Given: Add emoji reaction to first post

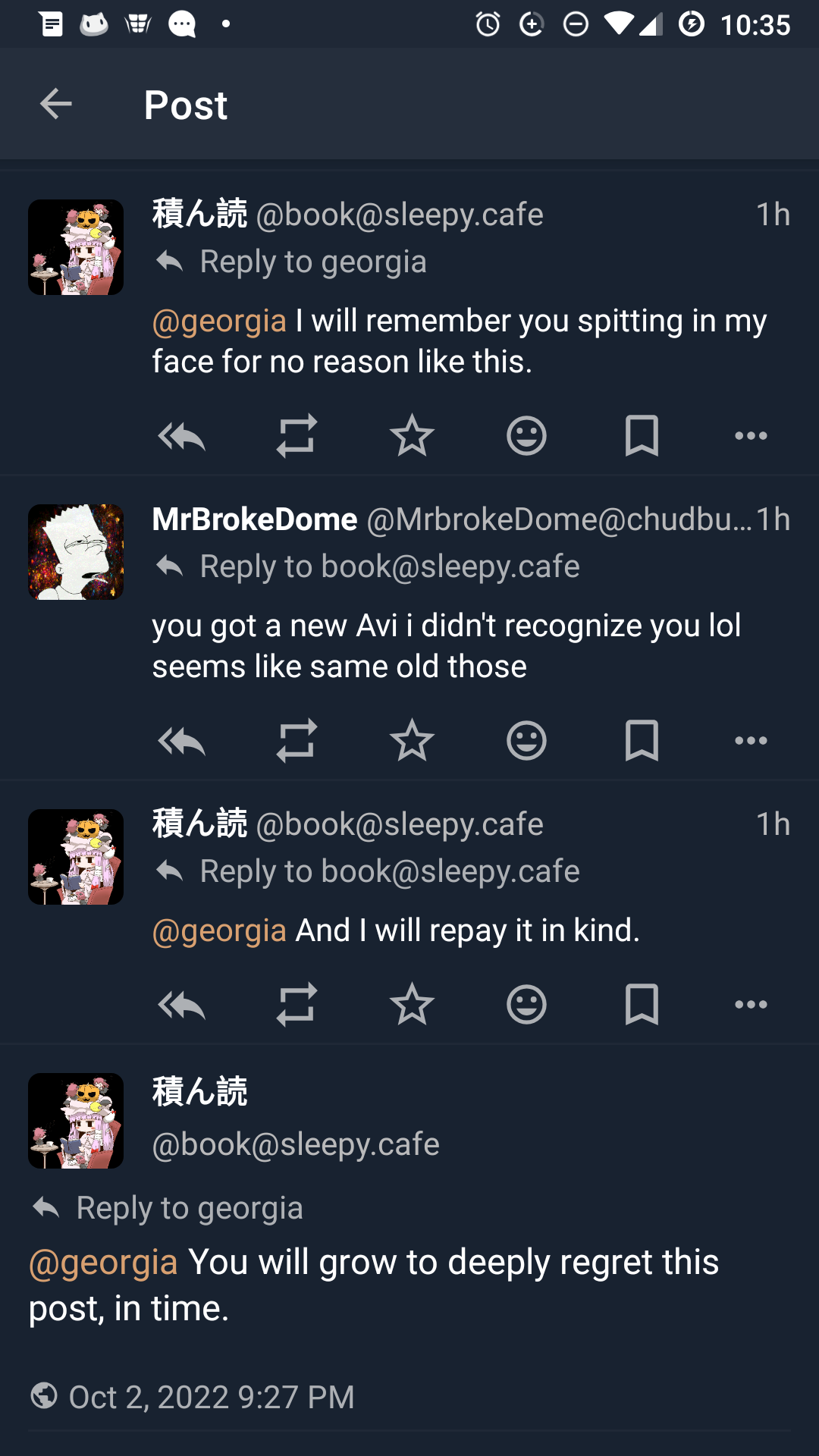Looking at the screenshot, I should click(526, 436).
